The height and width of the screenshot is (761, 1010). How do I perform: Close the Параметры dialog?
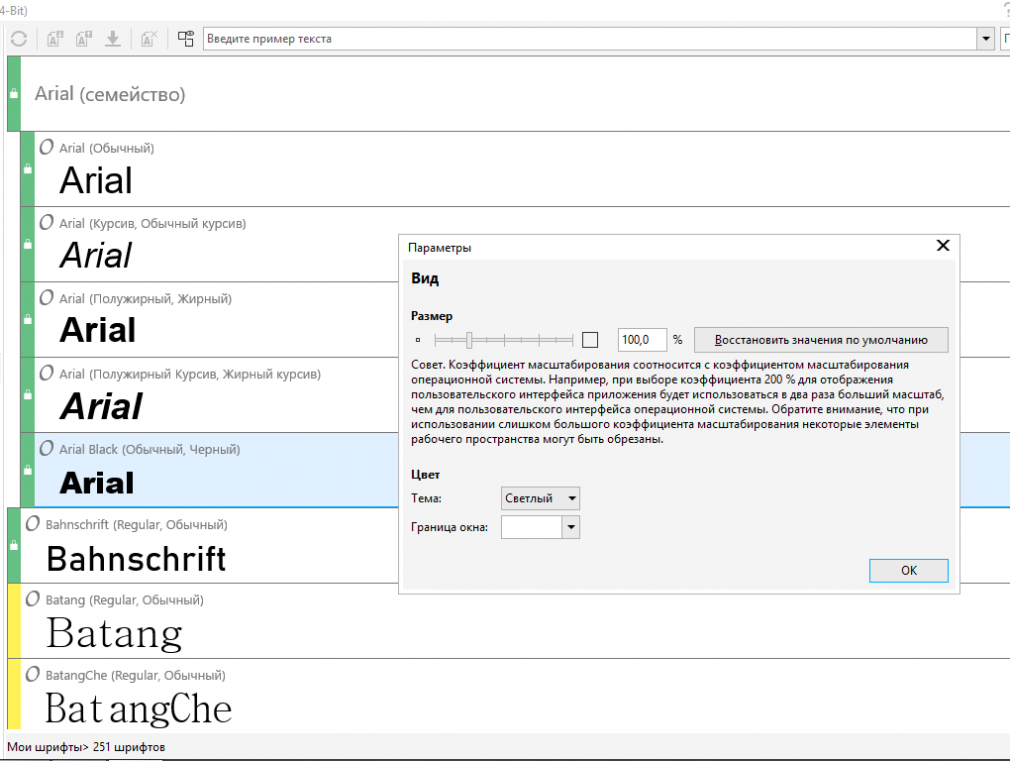[943, 246]
